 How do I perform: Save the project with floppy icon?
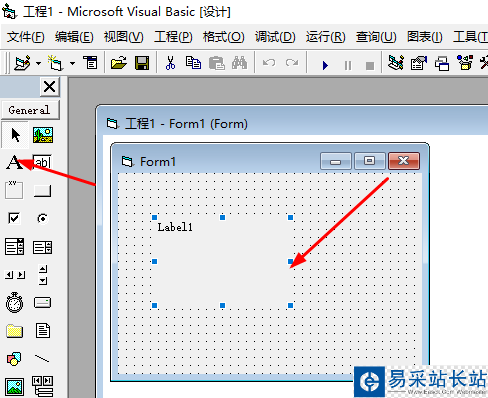click(142, 63)
